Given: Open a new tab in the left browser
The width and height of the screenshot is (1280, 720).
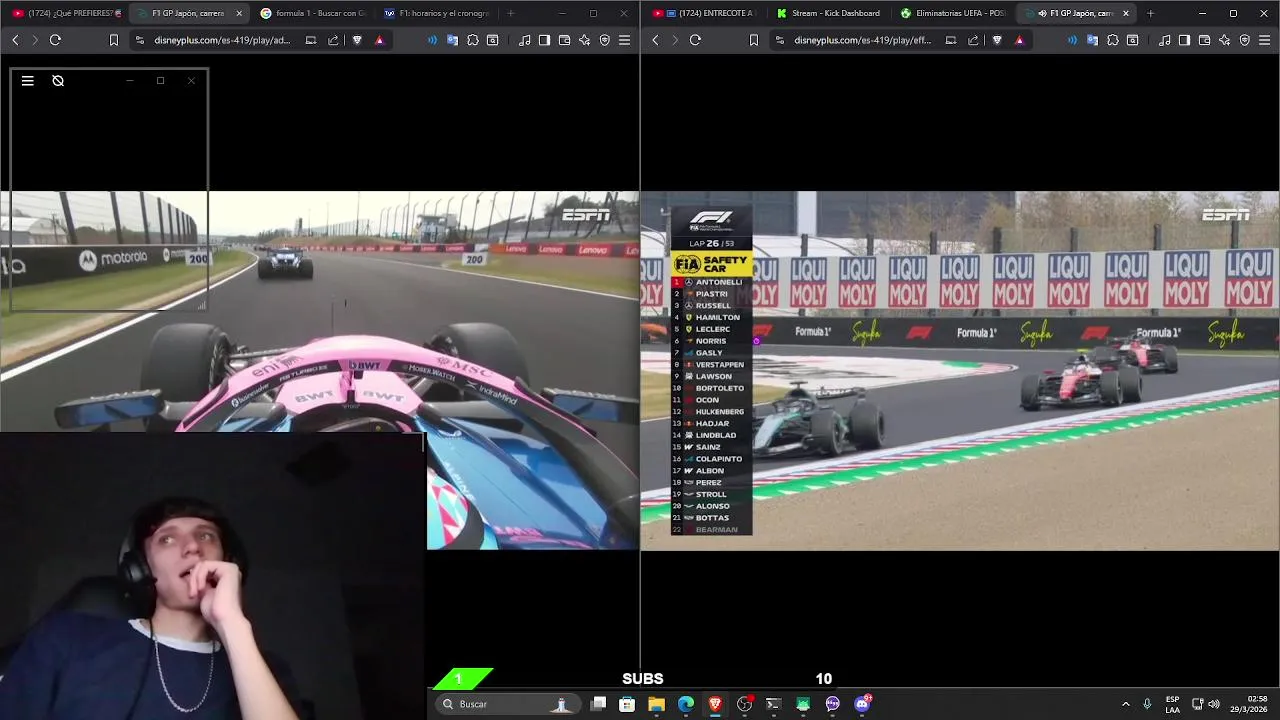Looking at the screenshot, I should point(511,13).
